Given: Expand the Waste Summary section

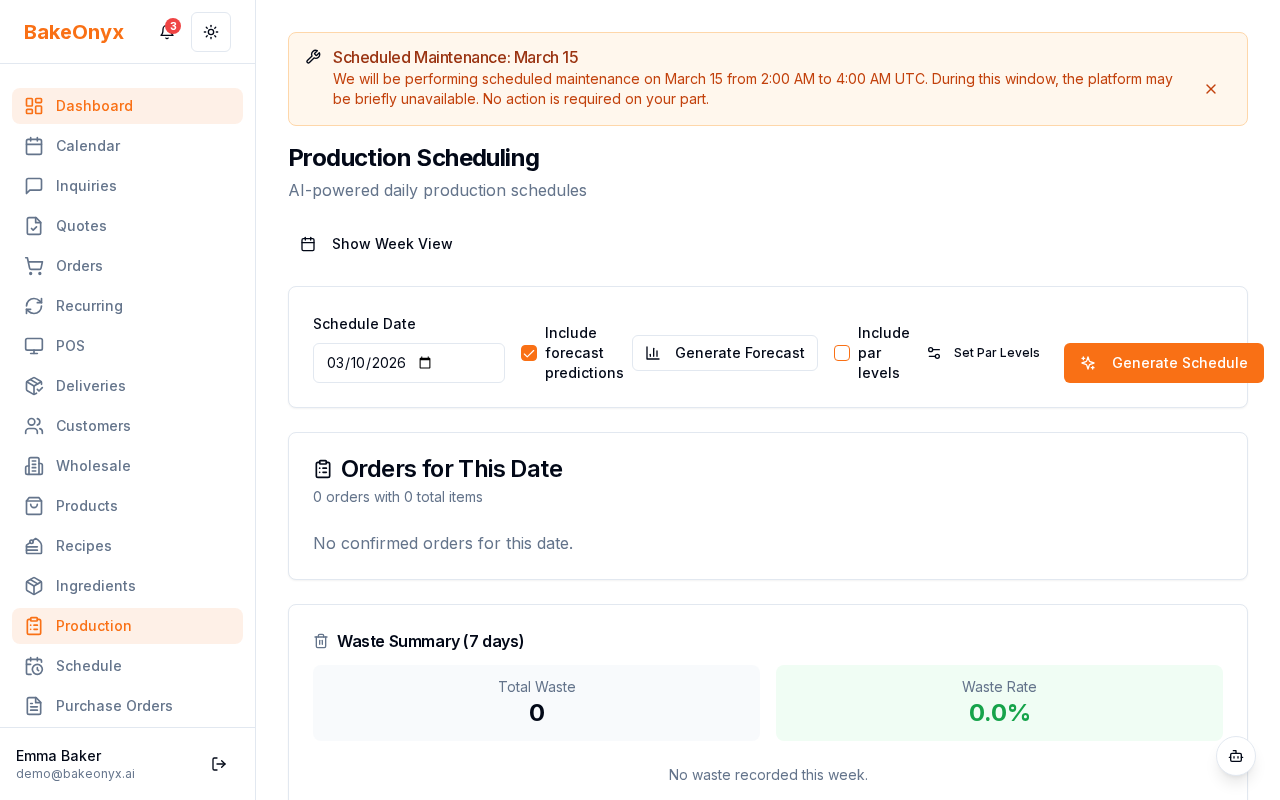Looking at the screenshot, I should pyautogui.click(x=430, y=641).
